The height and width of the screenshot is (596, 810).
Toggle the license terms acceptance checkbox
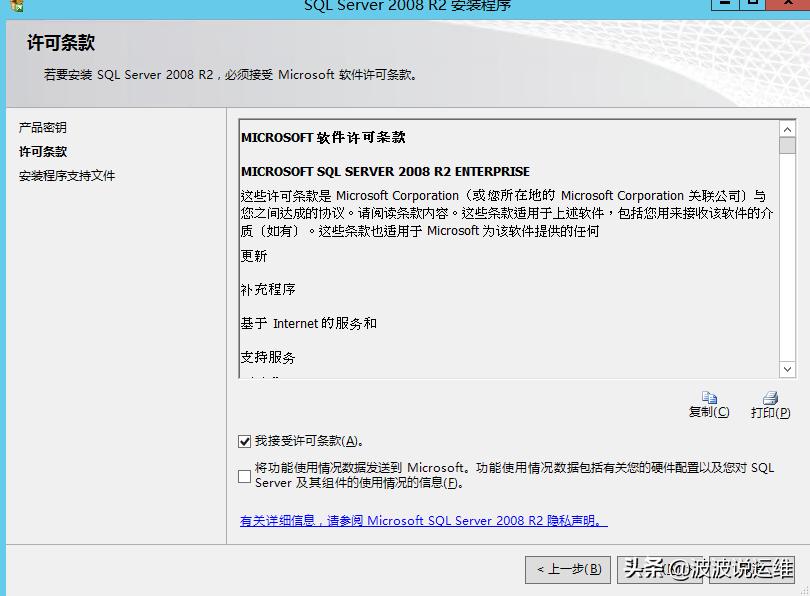pyautogui.click(x=245, y=441)
